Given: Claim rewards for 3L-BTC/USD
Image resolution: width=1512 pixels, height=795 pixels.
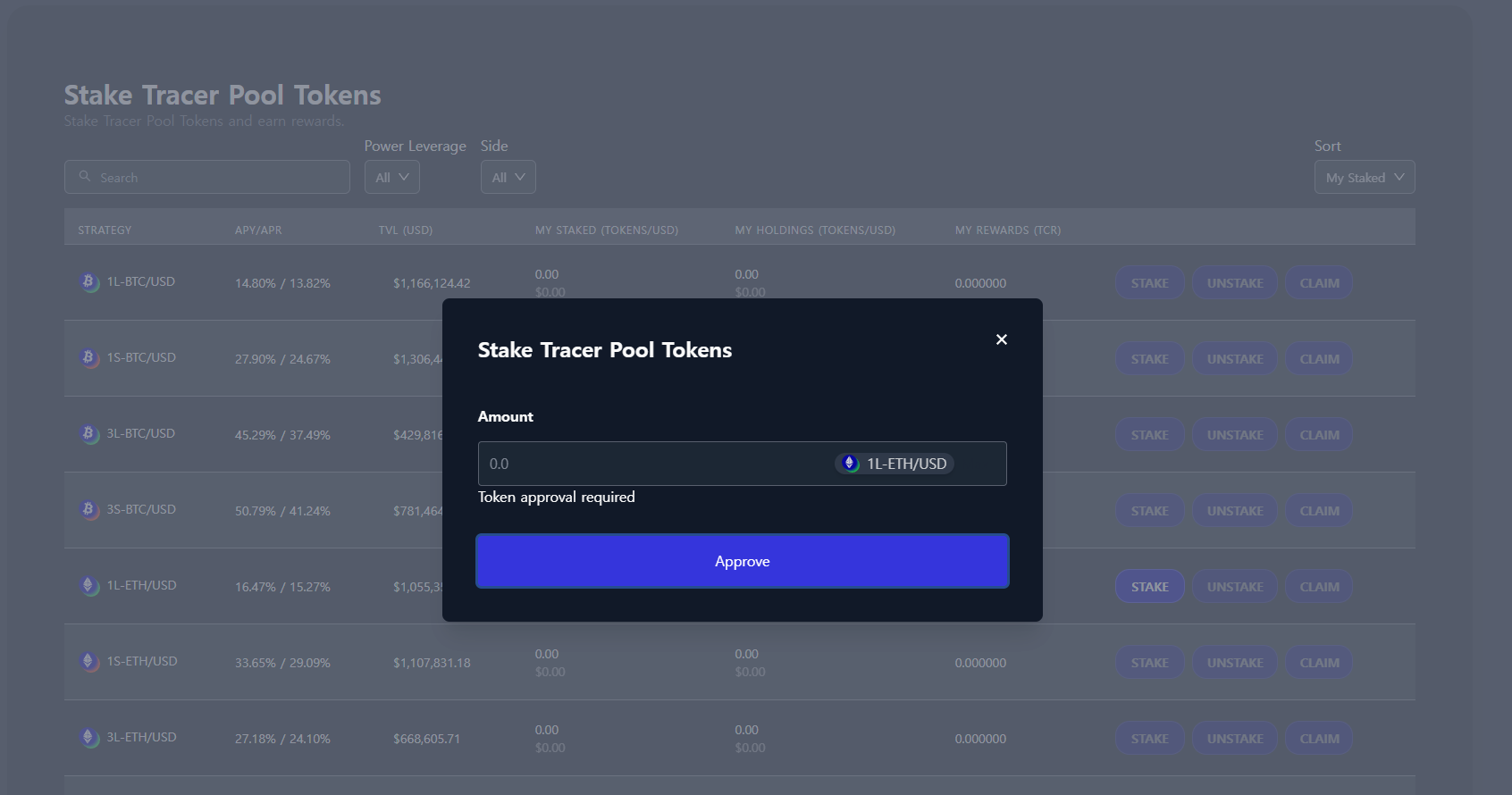Looking at the screenshot, I should pos(1319,435).
